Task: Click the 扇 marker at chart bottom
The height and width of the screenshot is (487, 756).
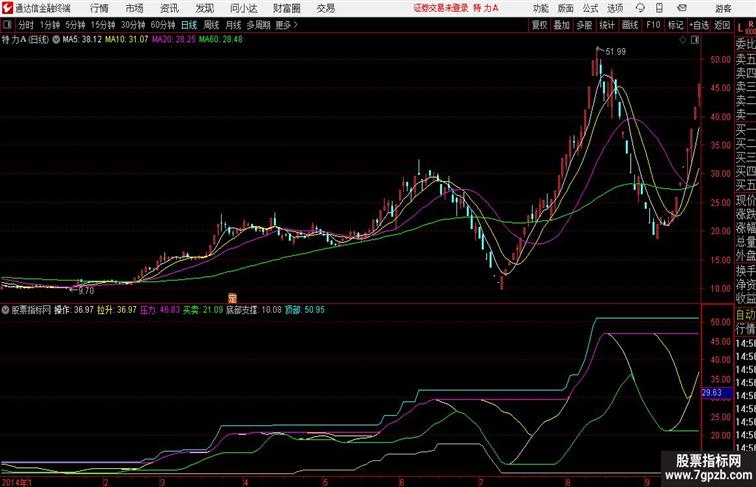Action: (x=232, y=298)
